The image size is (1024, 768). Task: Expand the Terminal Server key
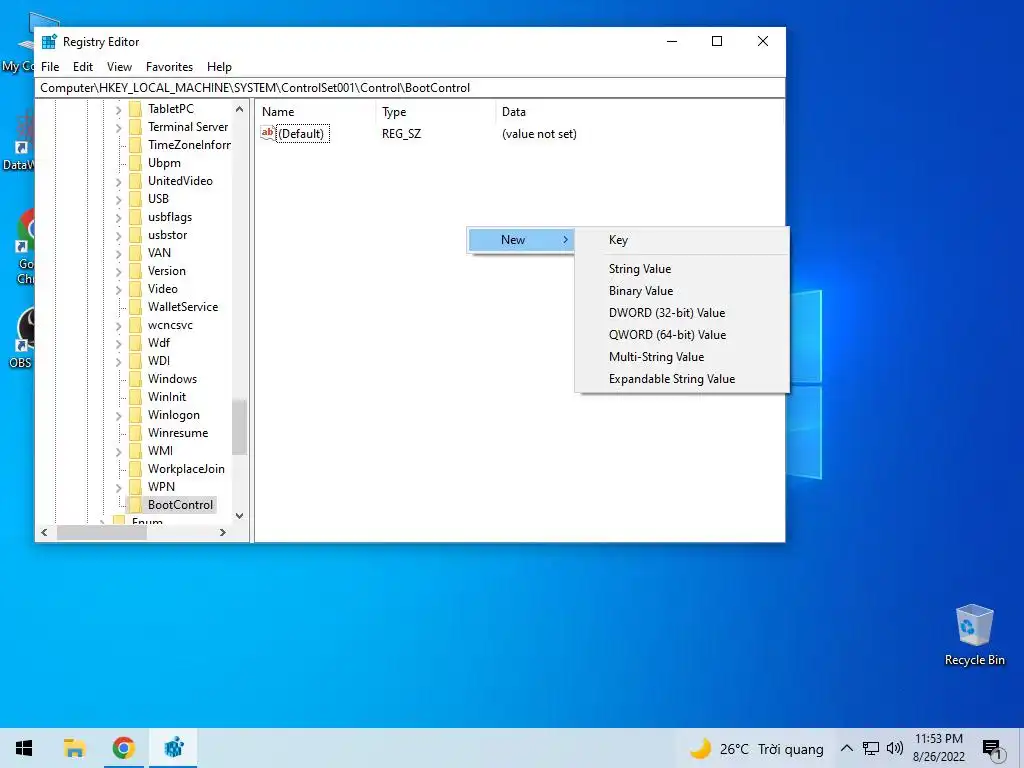click(x=118, y=127)
